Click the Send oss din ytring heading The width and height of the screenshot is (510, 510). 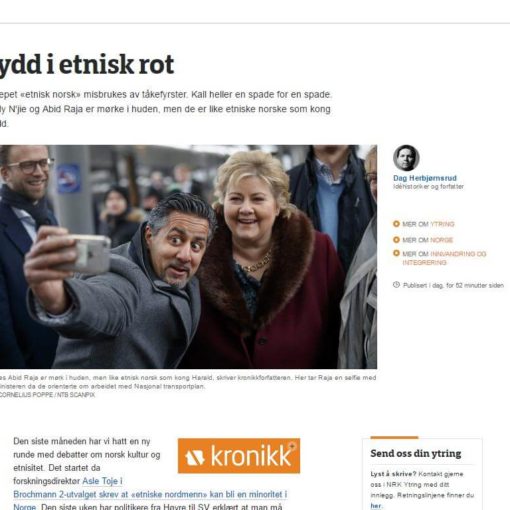(x=416, y=453)
